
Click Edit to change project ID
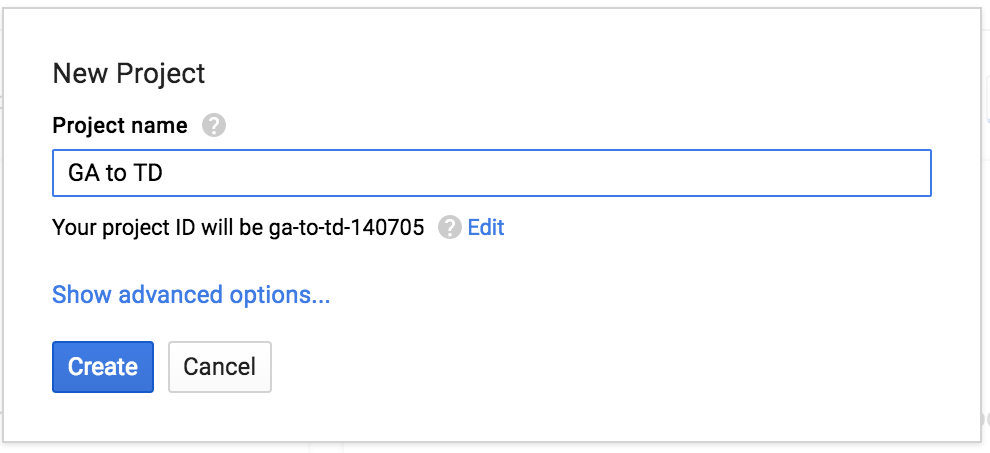click(x=486, y=227)
